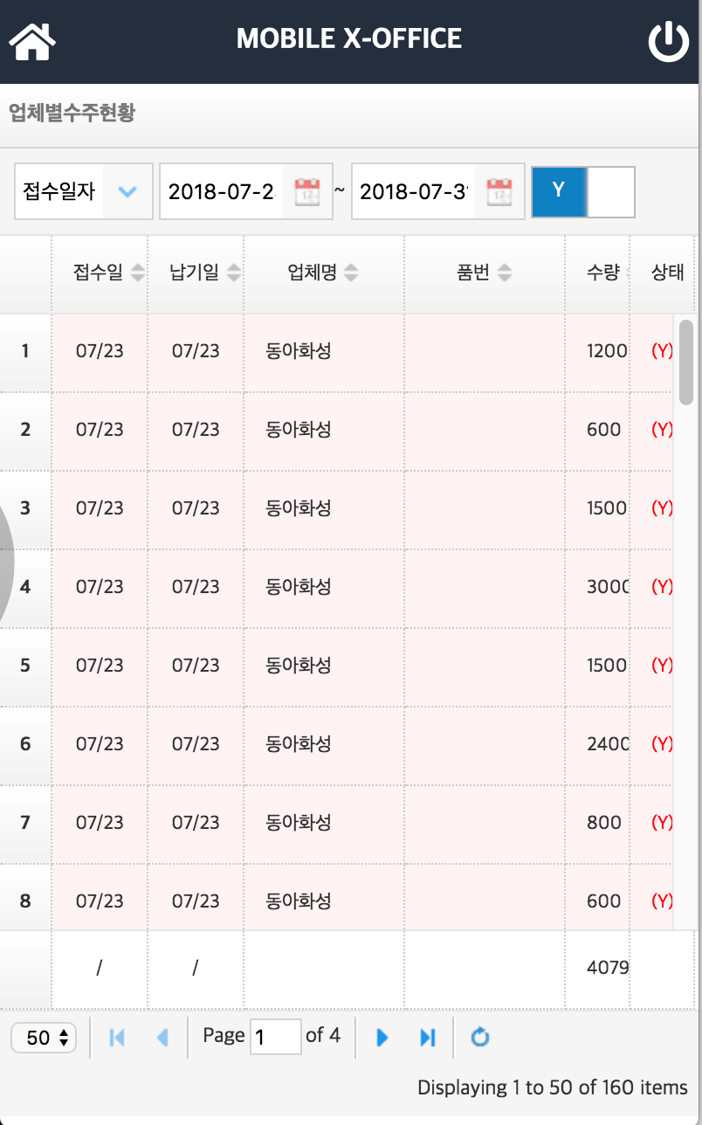Jump to the last page arrow
Viewport: 702px width, 1125px height.
428,1037
